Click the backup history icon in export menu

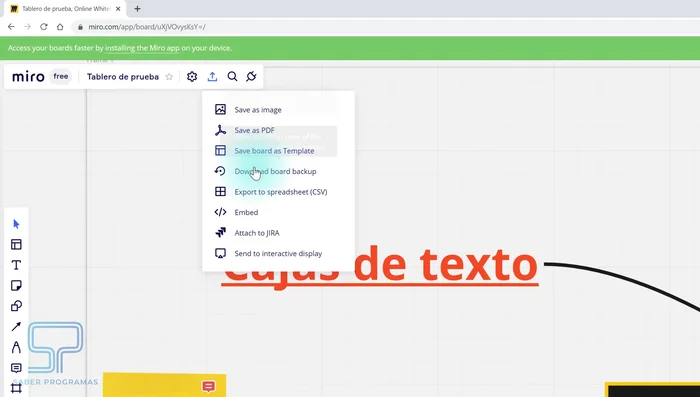[220, 171]
